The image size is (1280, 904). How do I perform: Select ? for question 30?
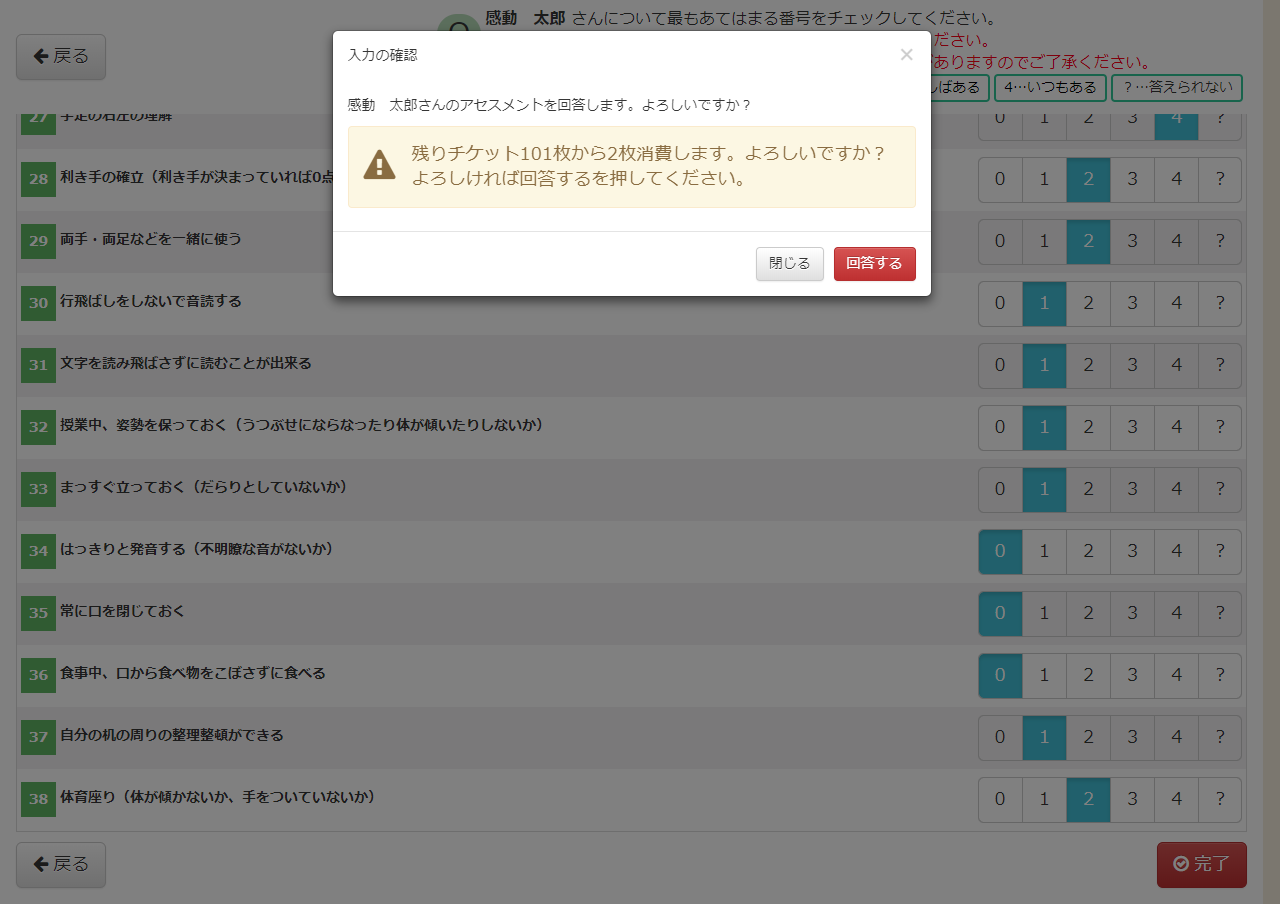(x=1220, y=304)
